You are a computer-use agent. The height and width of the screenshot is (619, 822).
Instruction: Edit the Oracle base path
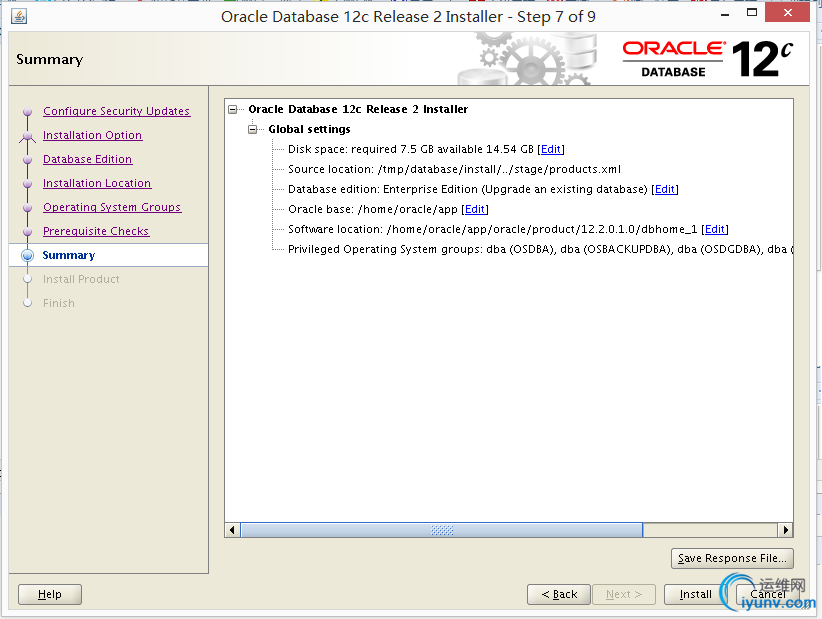(x=475, y=209)
